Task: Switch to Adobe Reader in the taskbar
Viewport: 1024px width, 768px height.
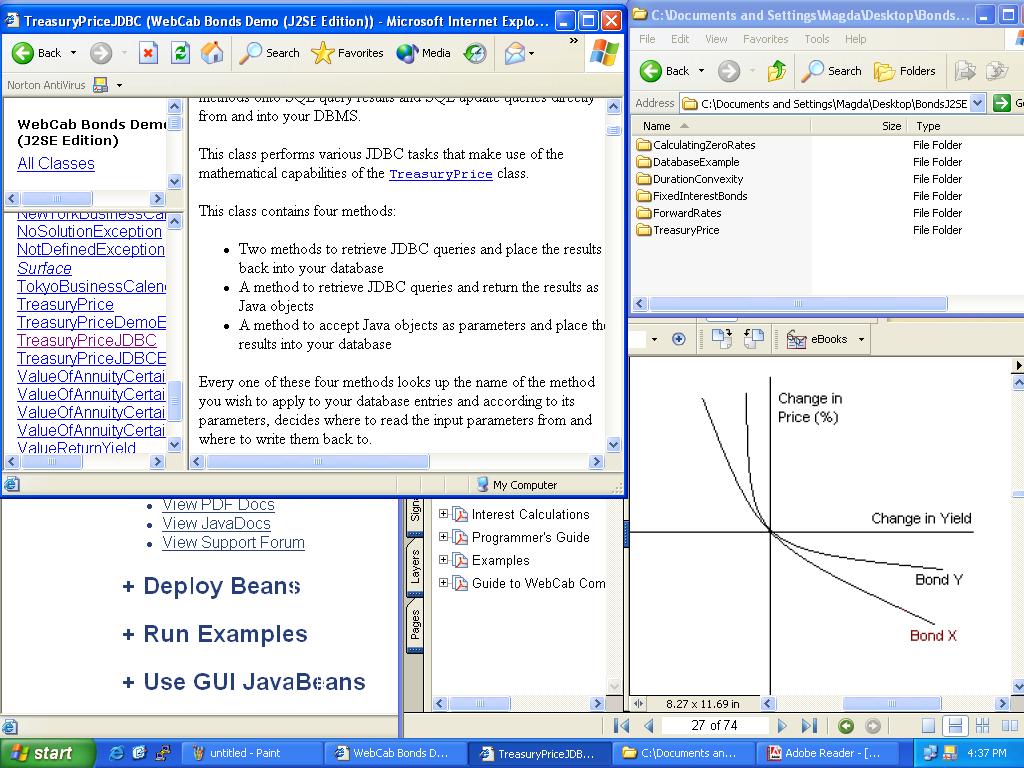Action: (x=825, y=753)
